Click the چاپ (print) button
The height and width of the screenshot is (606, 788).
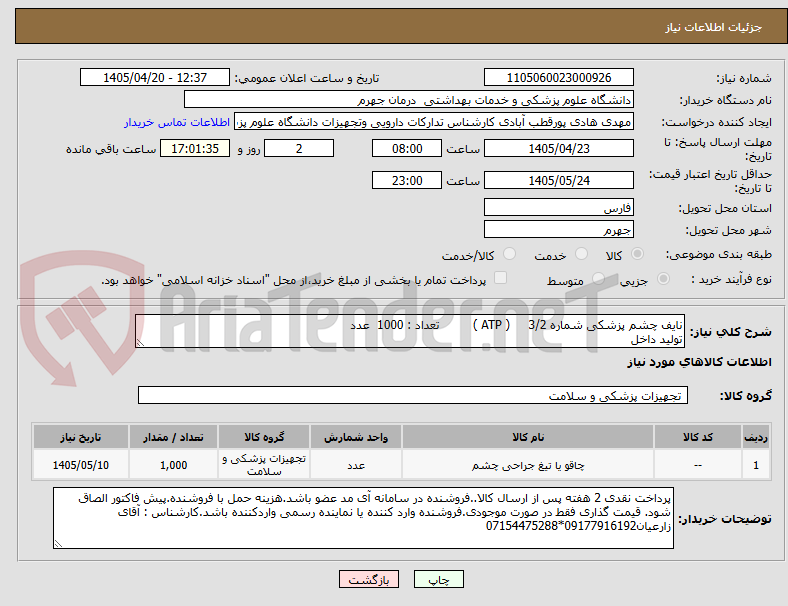438,579
